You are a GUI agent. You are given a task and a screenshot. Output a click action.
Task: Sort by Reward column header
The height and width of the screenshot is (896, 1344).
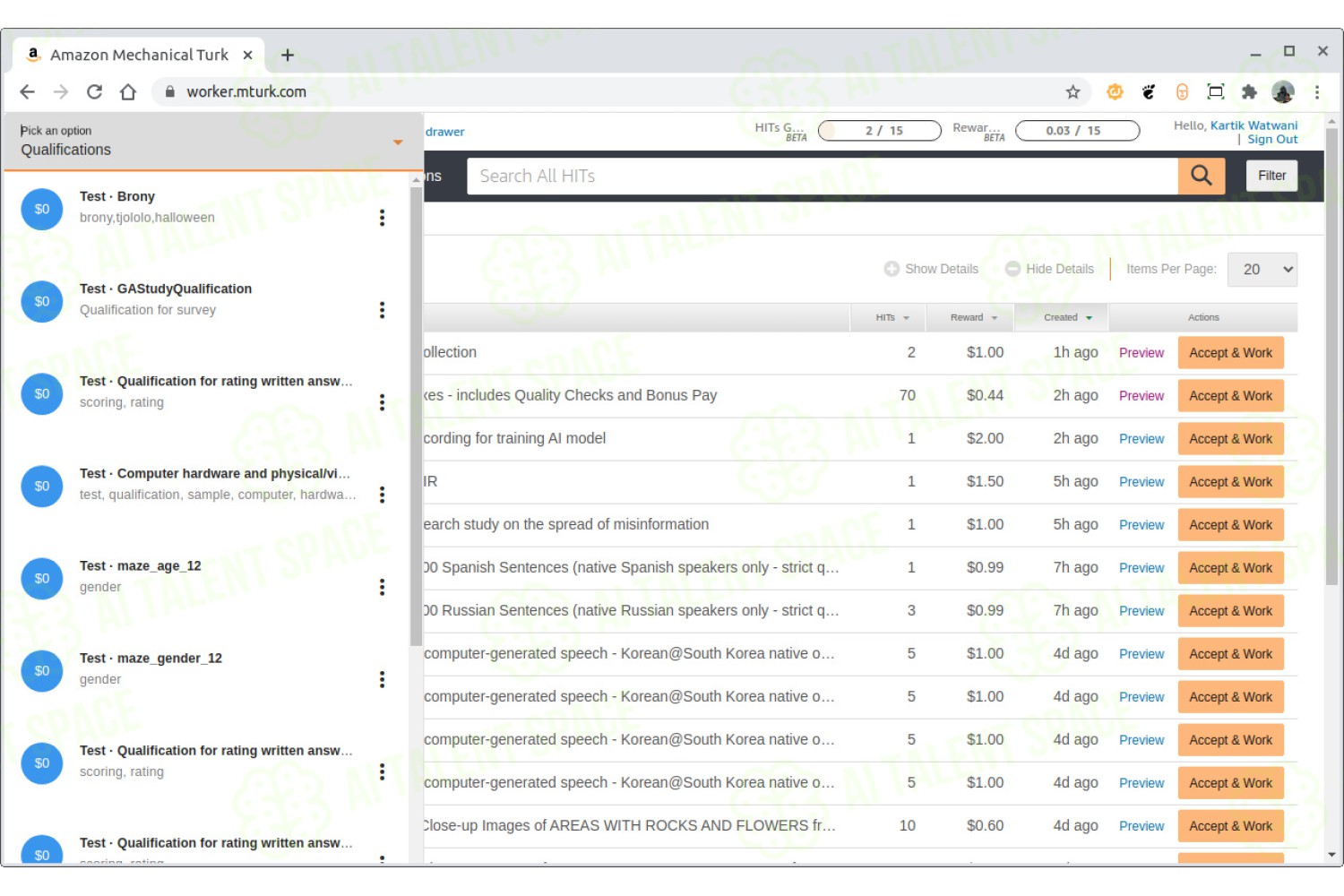(973, 317)
